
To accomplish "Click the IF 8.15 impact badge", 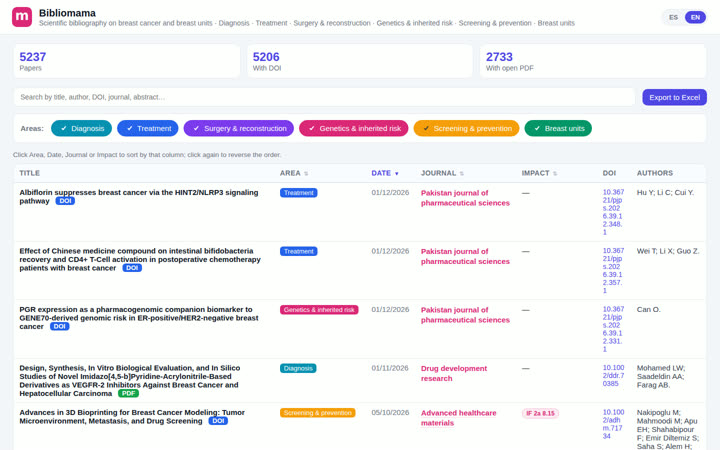I will (x=540, y=413).
